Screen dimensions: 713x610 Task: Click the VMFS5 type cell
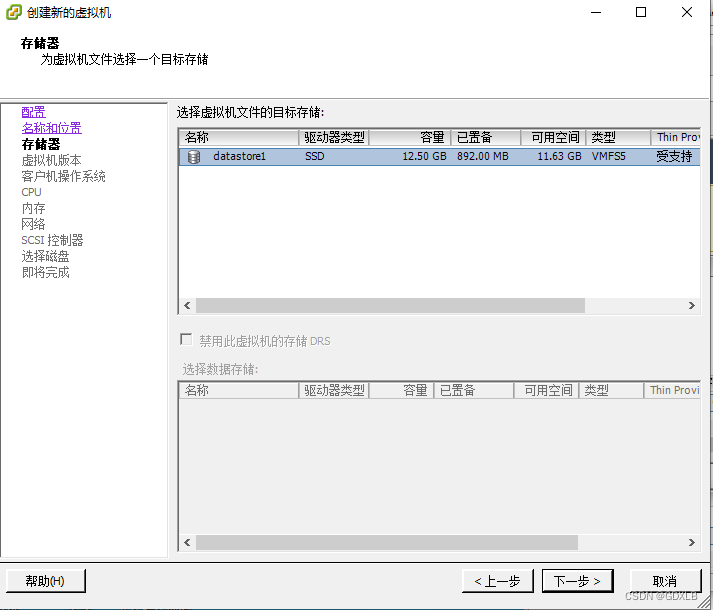[x=608, y=156]
